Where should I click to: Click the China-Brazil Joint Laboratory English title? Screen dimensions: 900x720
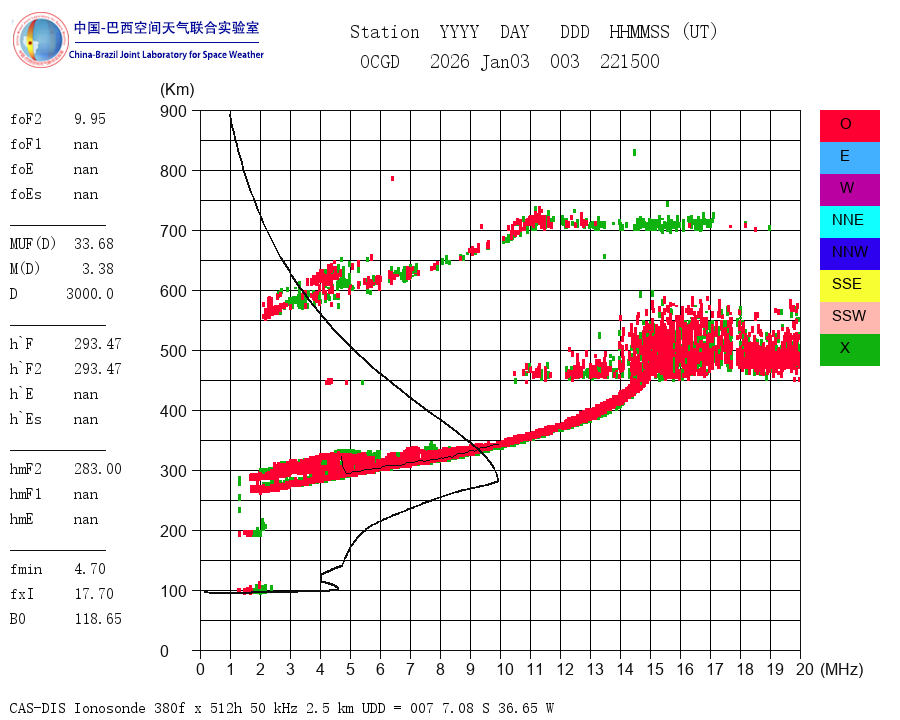tap(166, 55)
